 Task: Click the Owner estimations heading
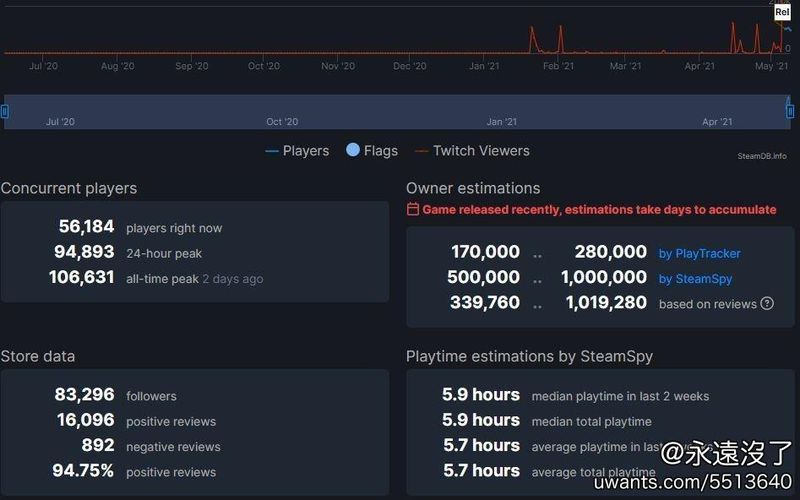tap(473, 188)
